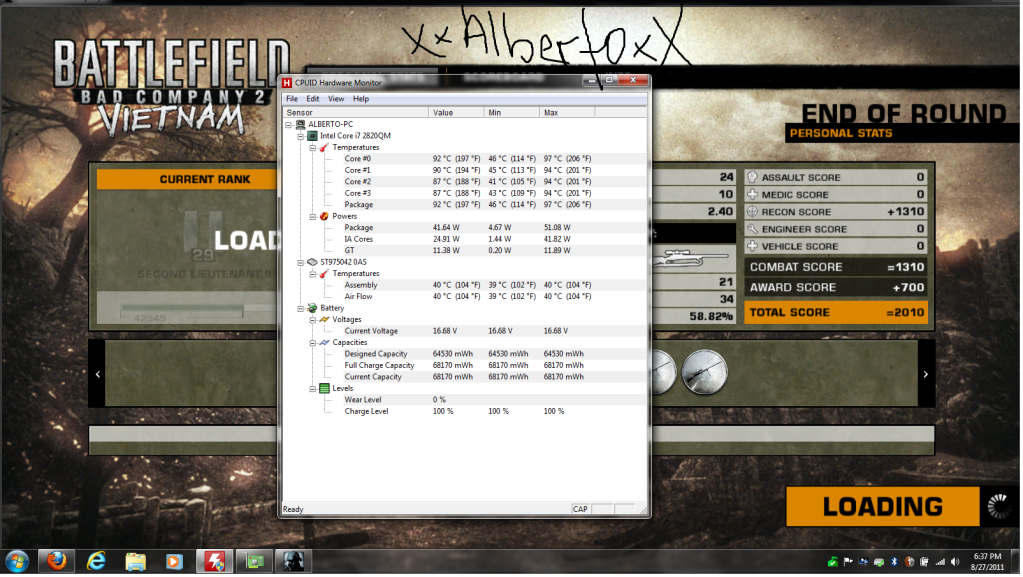This screenshot has height=577, width=1023.
Task: Click the rifle award medal in game
Action: (x=704, y=373)
